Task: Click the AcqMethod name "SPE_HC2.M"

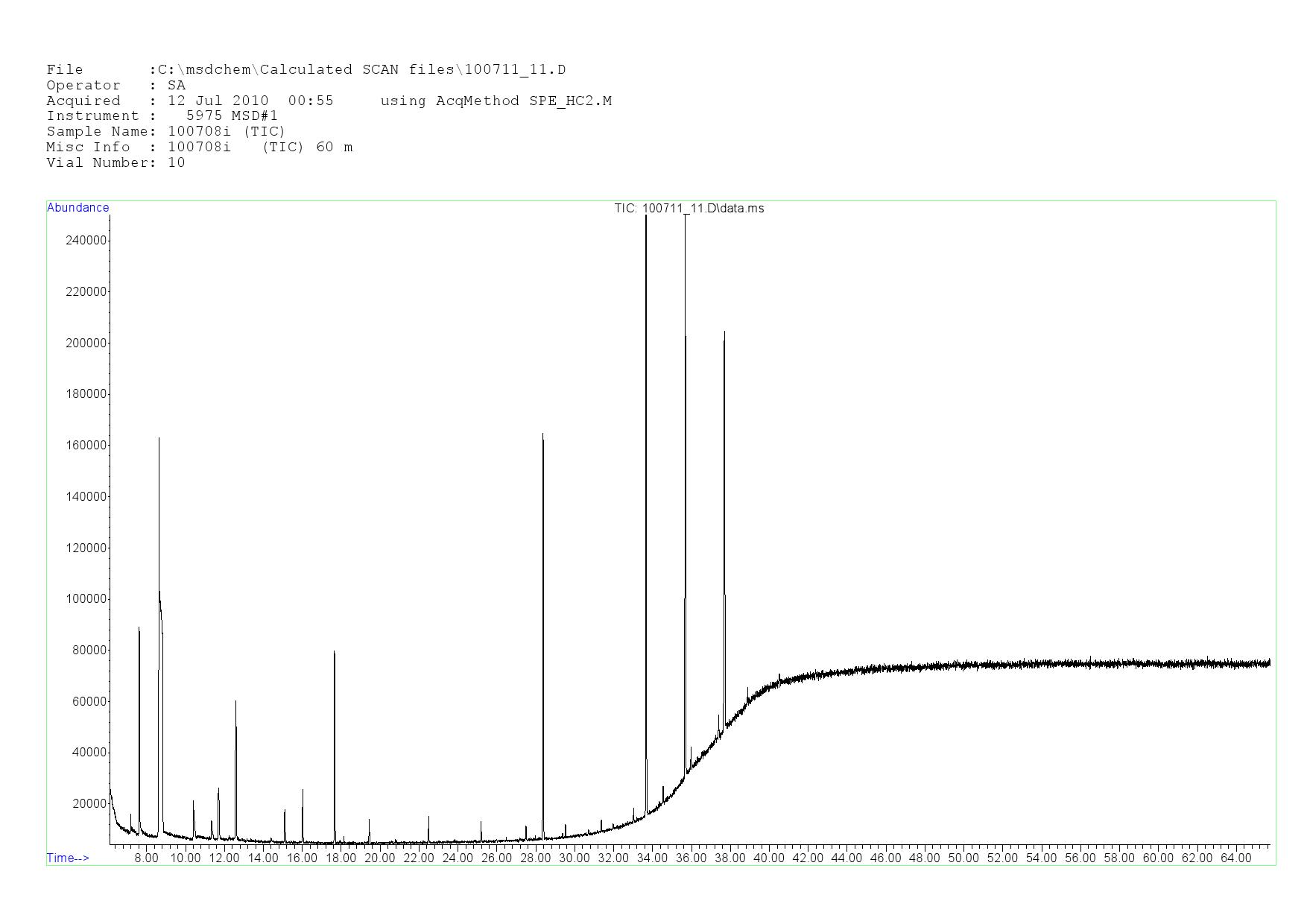Action: [x=570, y=101]
